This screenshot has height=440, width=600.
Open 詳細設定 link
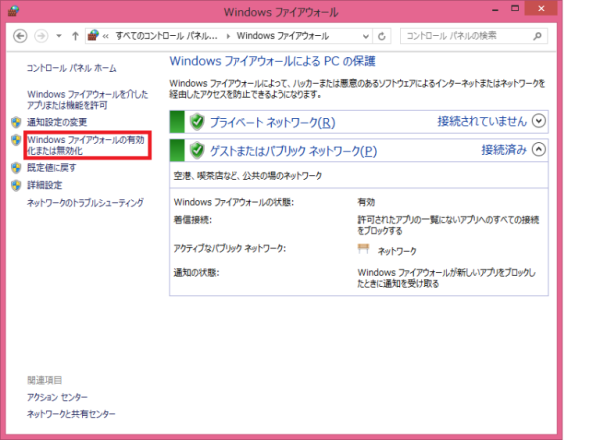[44, 185]
